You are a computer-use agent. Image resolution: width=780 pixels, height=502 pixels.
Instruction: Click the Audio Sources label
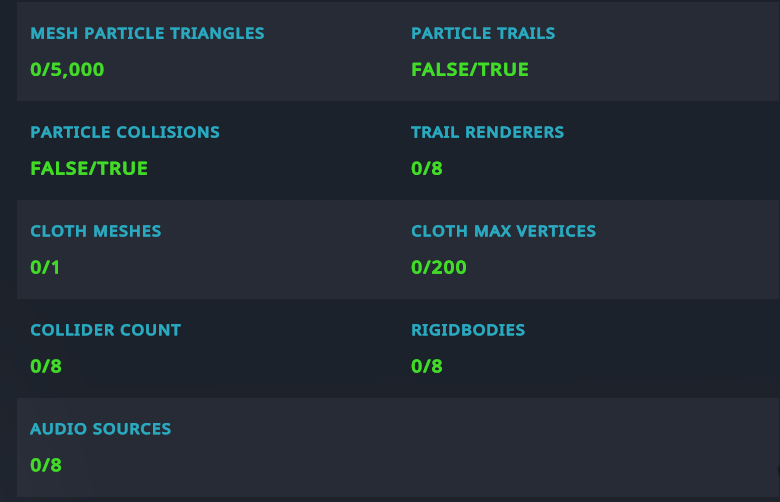click(x=100, y=429)
